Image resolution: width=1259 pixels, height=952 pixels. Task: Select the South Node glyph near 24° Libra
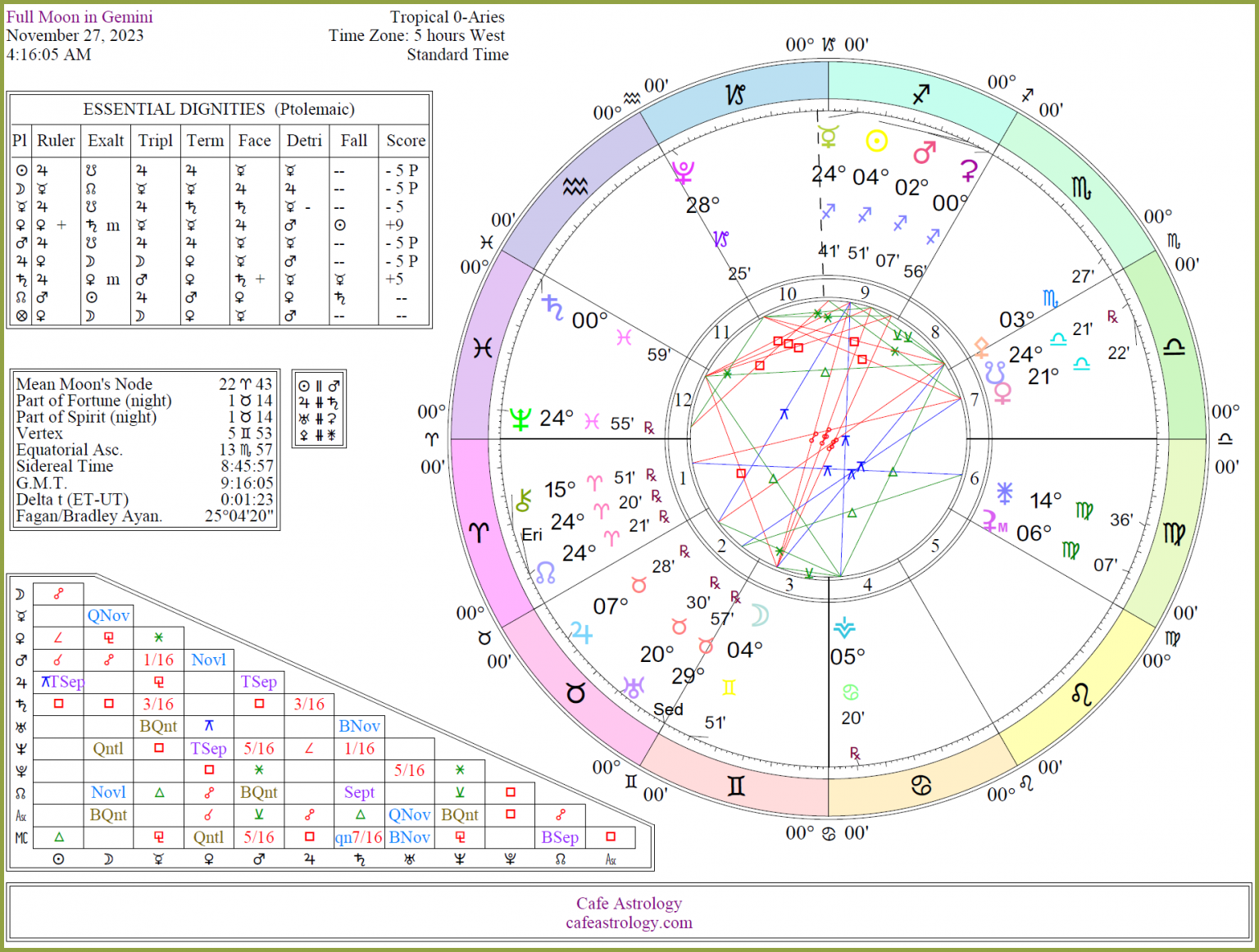994,373
